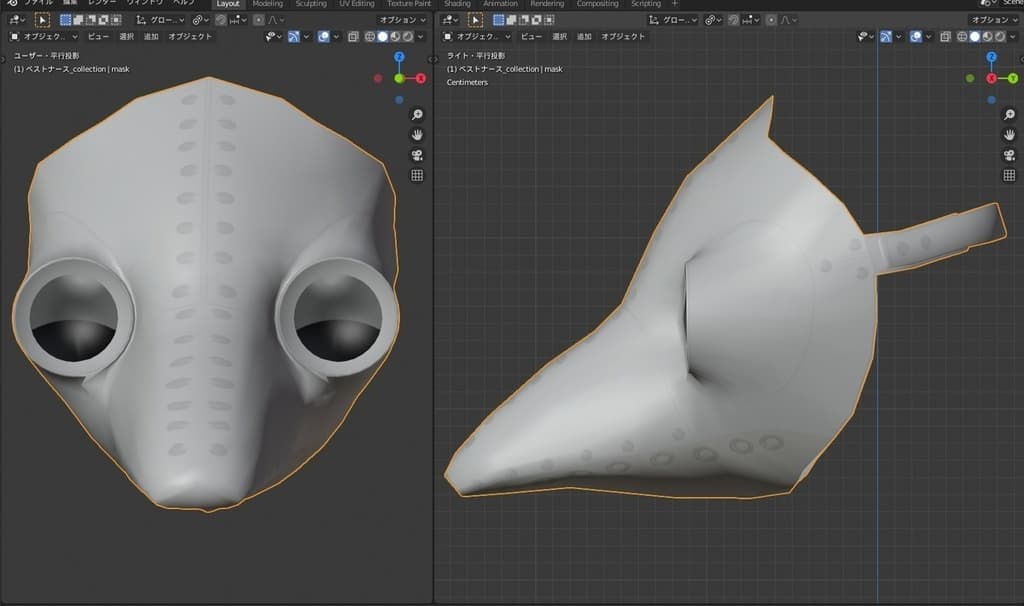Open オプション dropdown in left viewport

pos(403,20)
